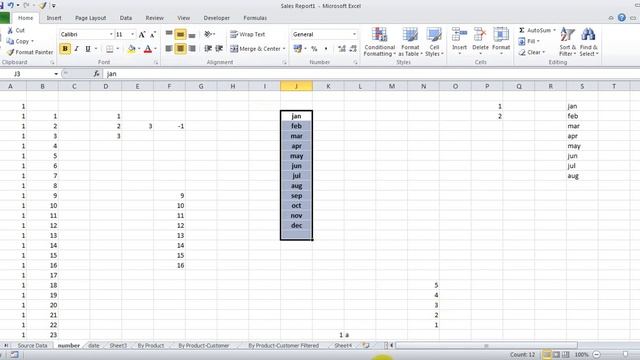The width and height of the screenshot is (640, 360).
Task: Align text right
Action: tap(192, 49)
